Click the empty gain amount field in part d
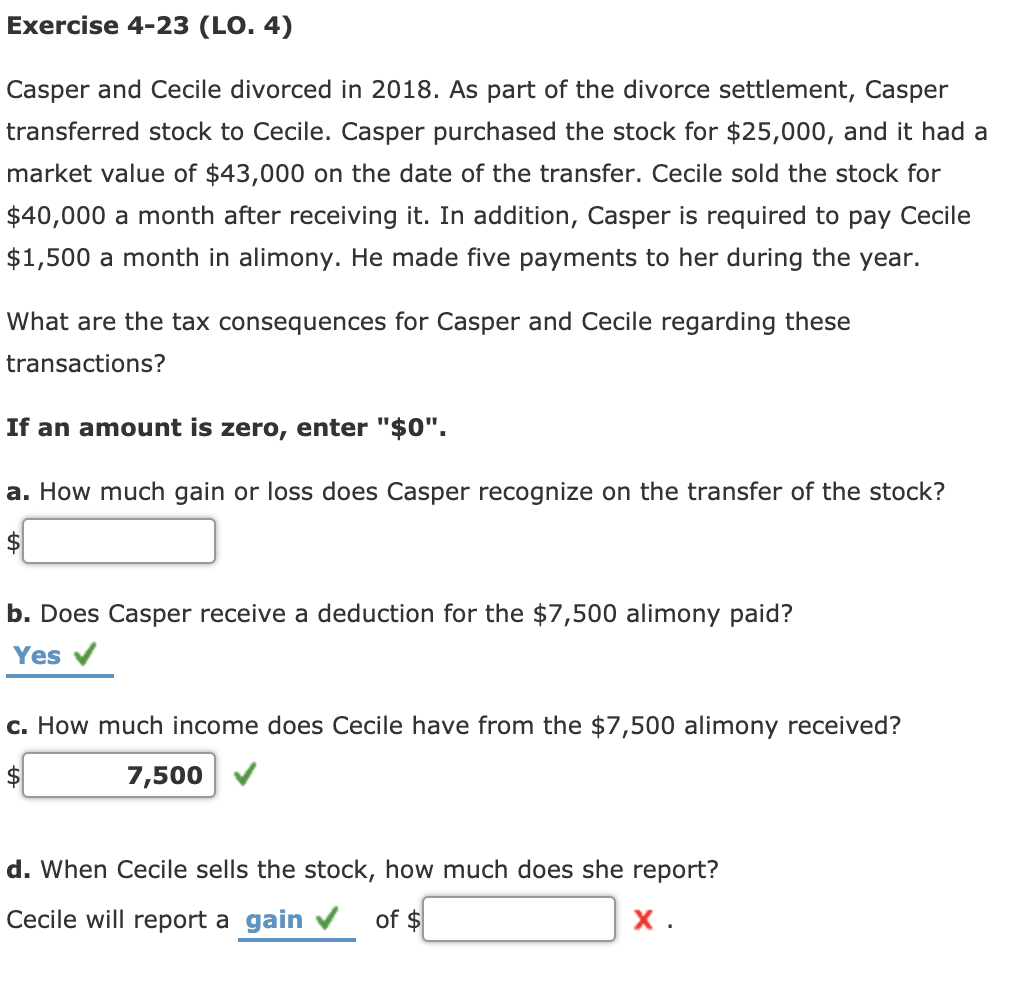The height and width of the screenshot is (988, 1030). tap(520, 918)
